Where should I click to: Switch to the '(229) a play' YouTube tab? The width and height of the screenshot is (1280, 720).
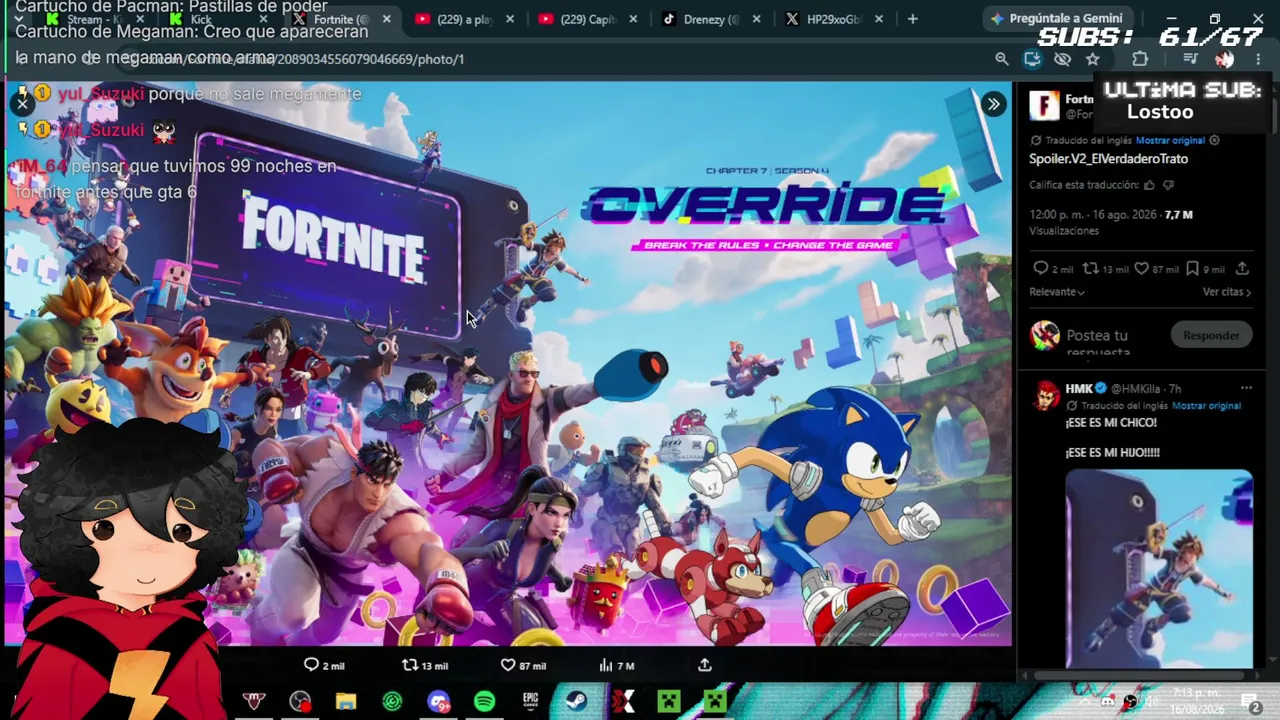464,19
